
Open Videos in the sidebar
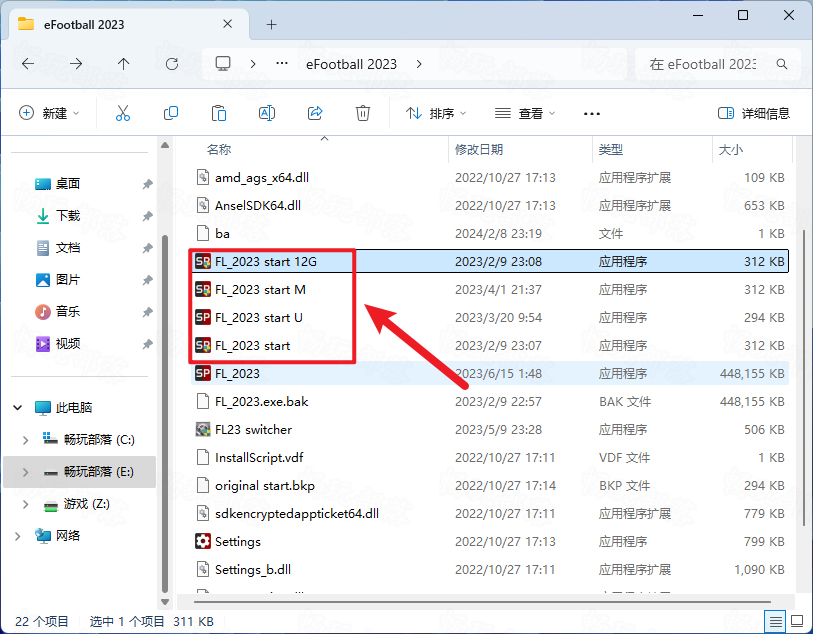67,344
